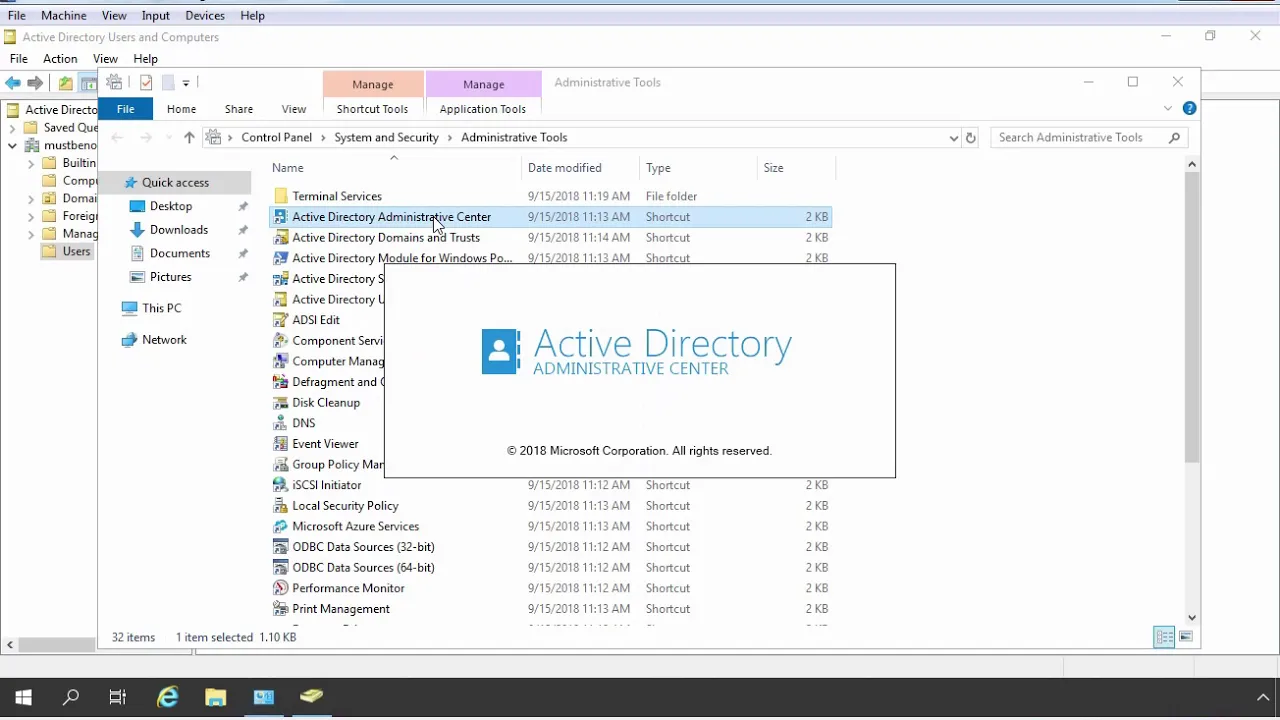1280x720 pixels.
Task: Refresh the Administrative Tools address bar
Action: click(x=970, y=138)
